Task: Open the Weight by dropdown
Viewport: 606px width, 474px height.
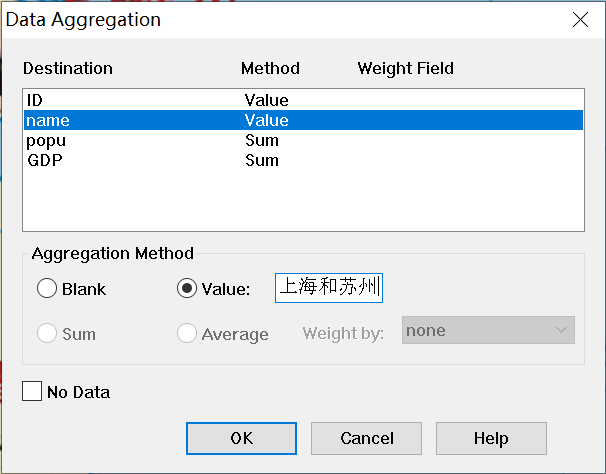Action: coord(488,331)
